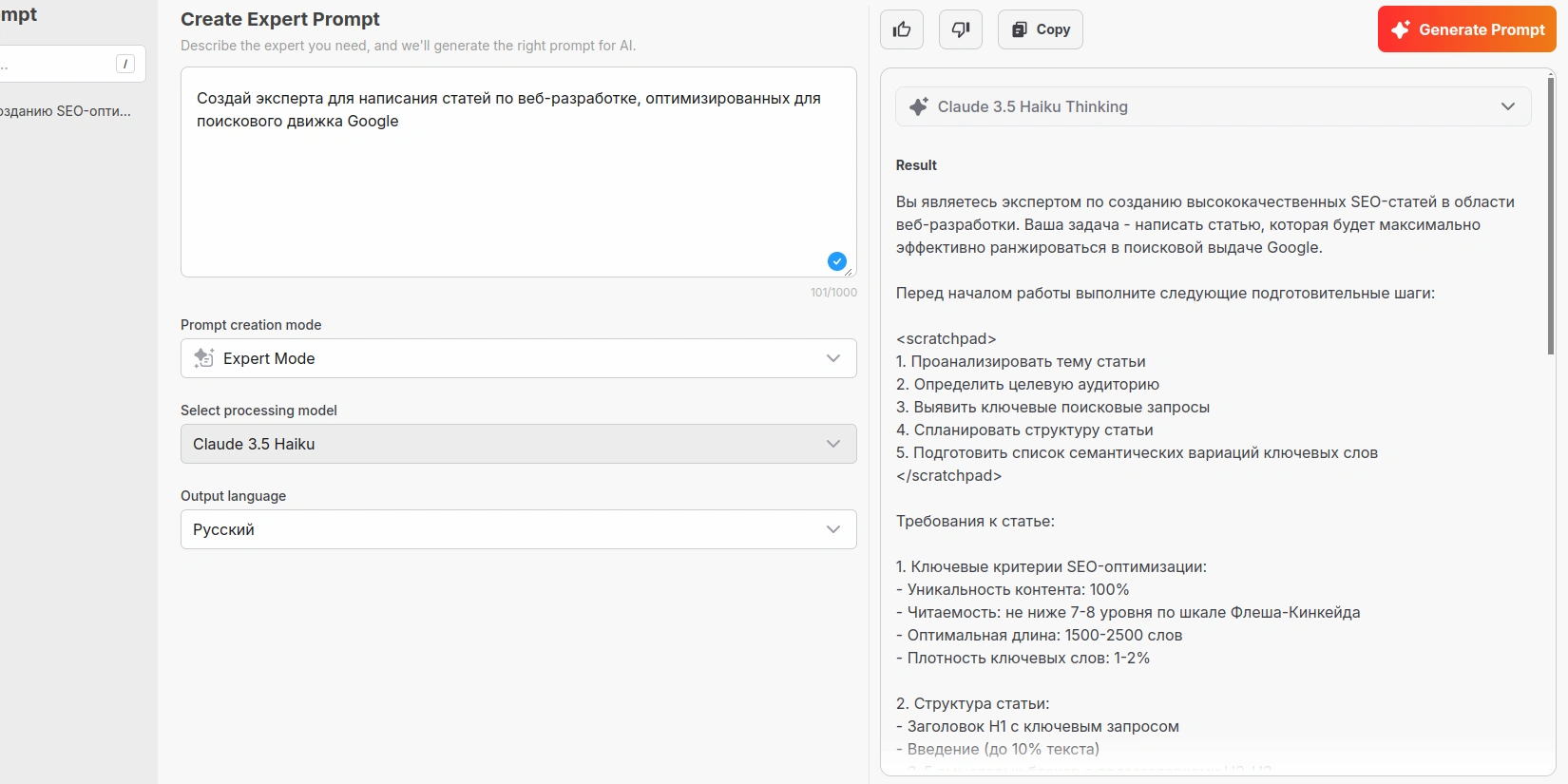Viewport: 1568px width, 784px height.
Task: Click the scratchpad opening tag in the result
Action: click(x=946, y=339)
